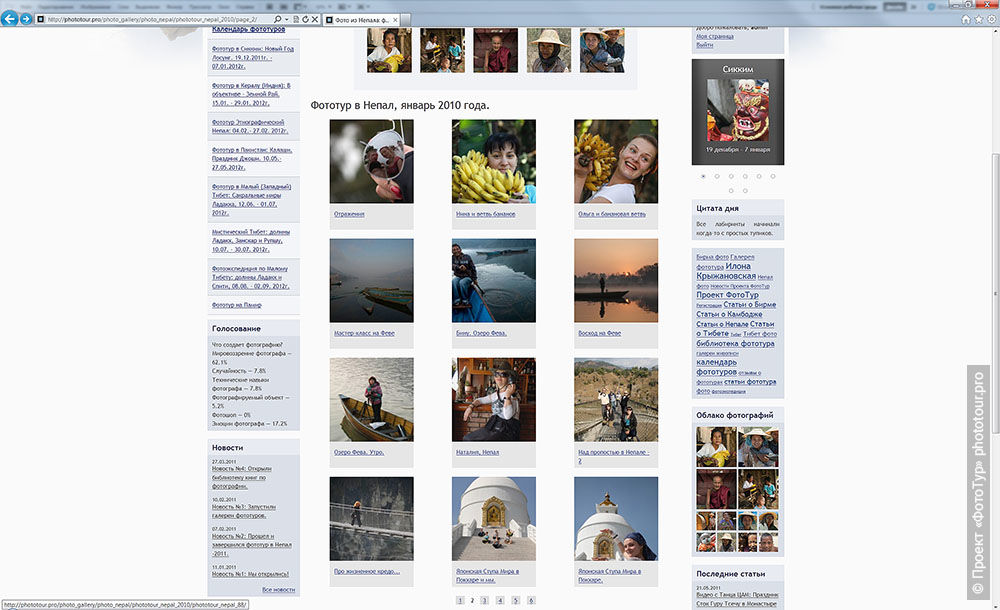The height and width of the screenshot is (610, 1000).
Task: Open the 'Наталия. Непал' photo thumbnail
Action: [494, 399]
